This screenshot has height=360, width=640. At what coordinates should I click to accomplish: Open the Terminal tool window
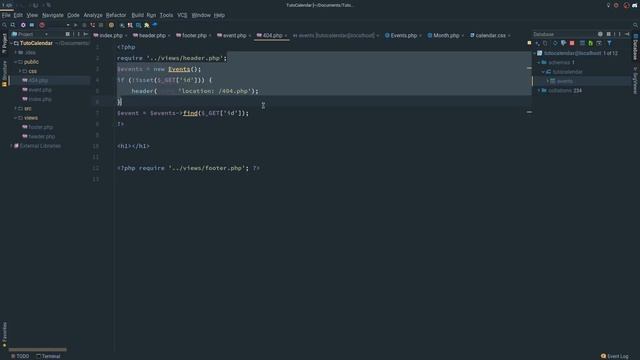(x=48, y=356)
